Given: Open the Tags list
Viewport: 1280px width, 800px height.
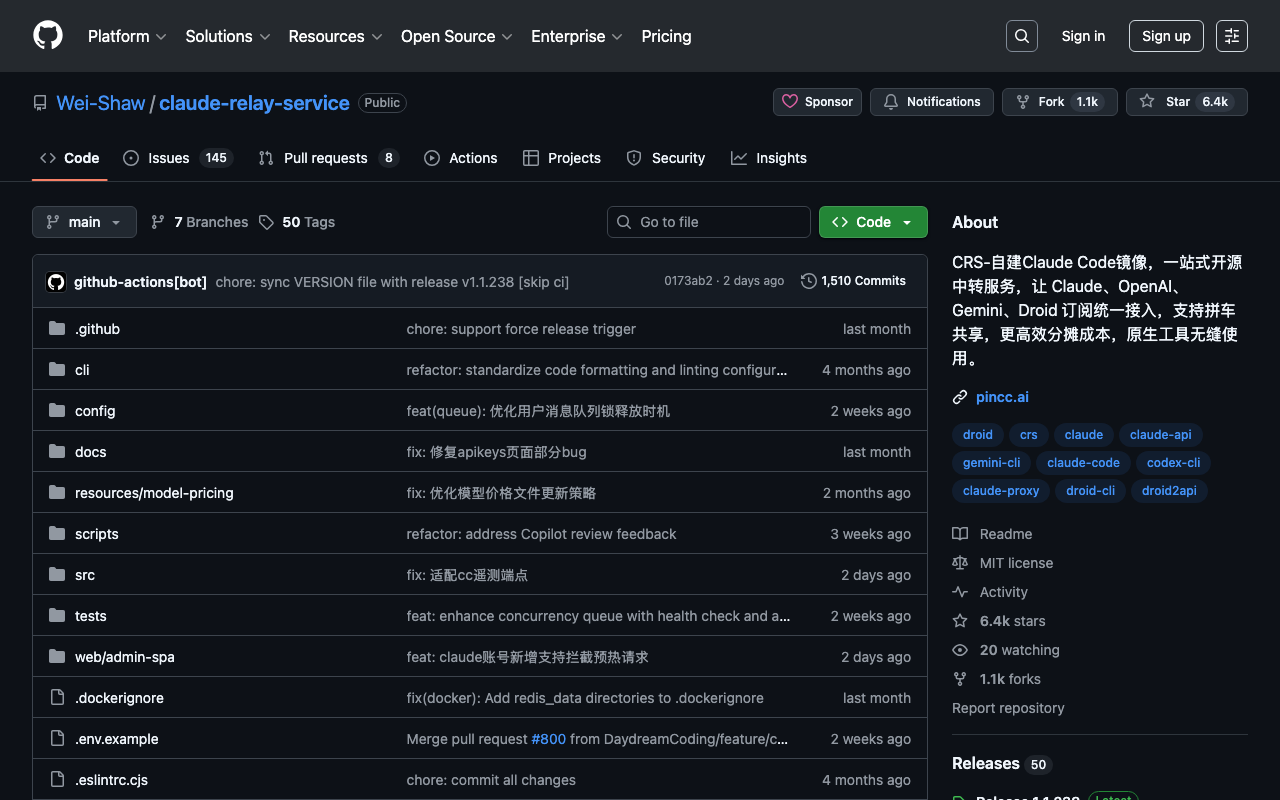Looking at the screenshot, I should [297, 222].
